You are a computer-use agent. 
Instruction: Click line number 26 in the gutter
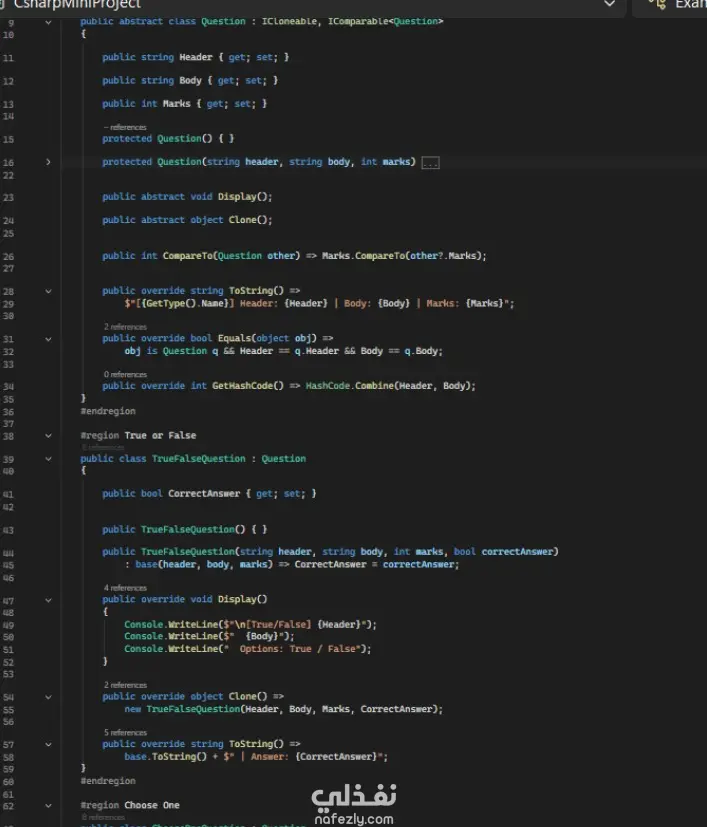8,257
